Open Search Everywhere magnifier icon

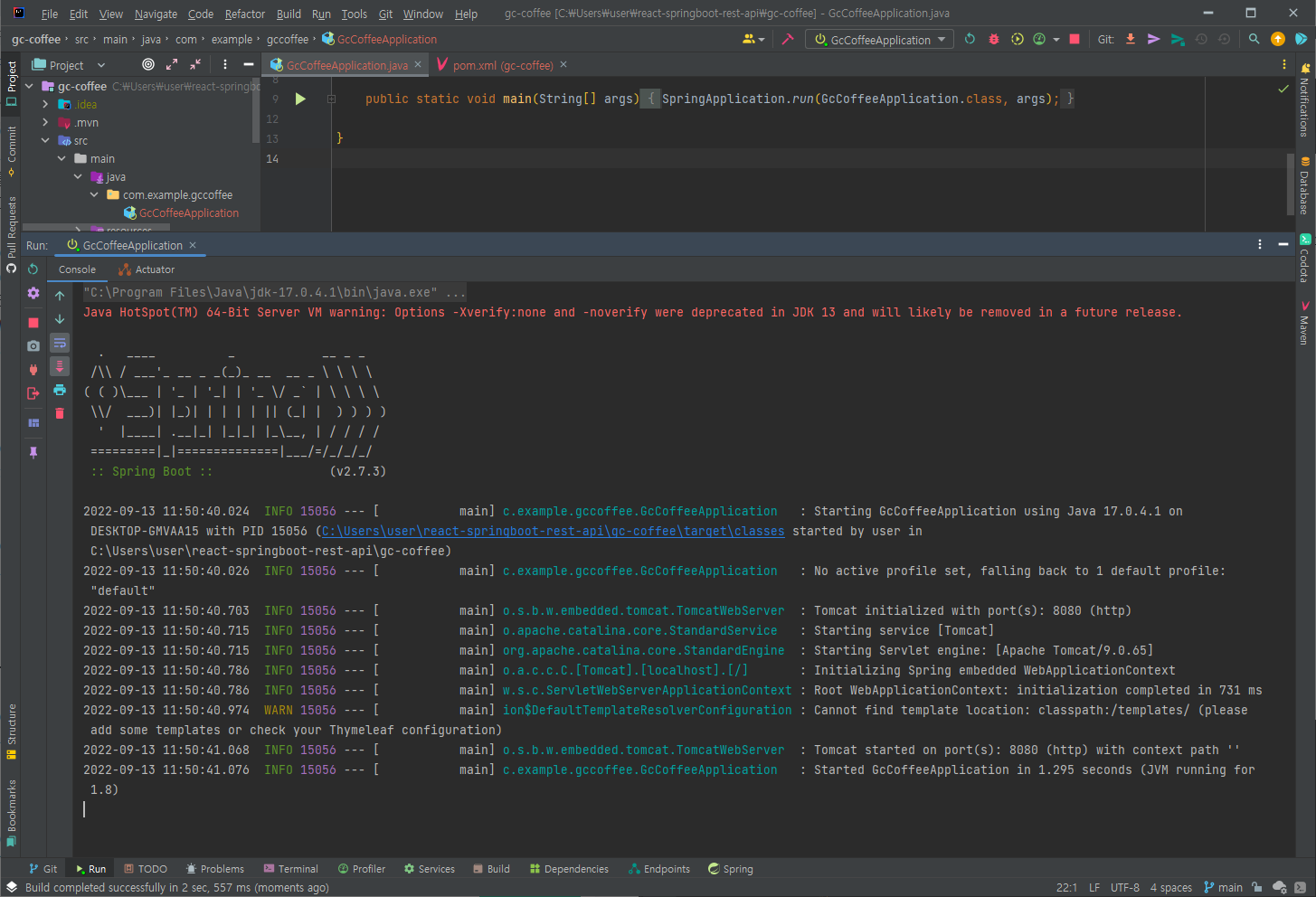(1254, 40)
